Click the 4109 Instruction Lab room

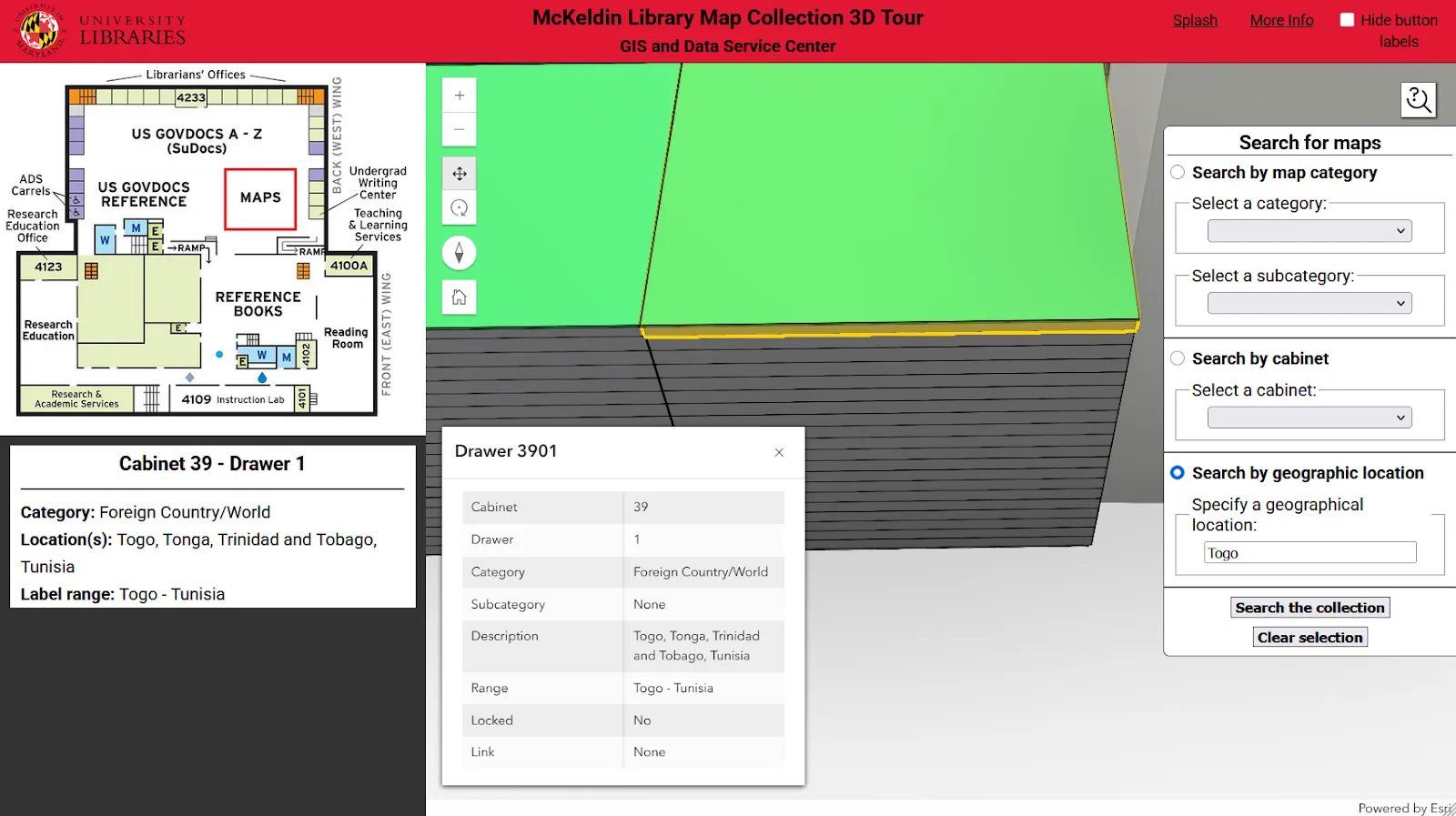click(232, 399)
